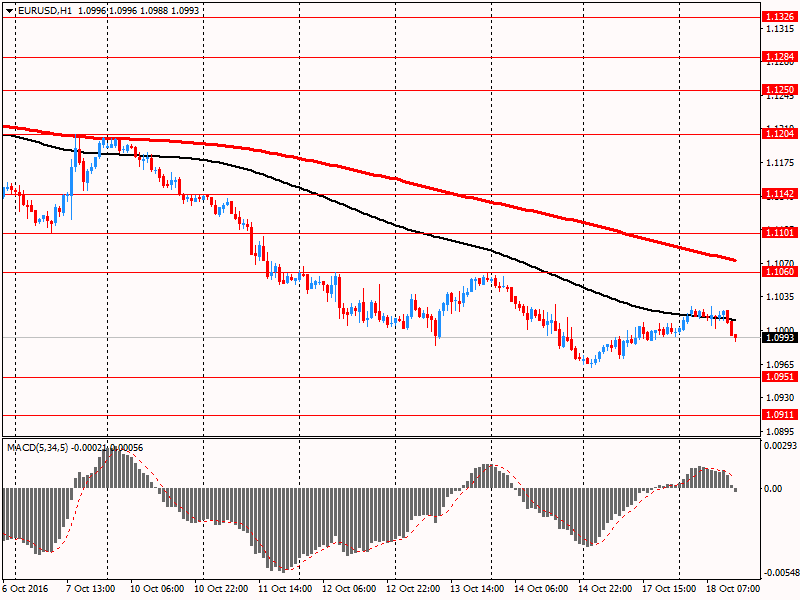
Task: Select the 1.1142 red price level label
Action: coord(780,194)
